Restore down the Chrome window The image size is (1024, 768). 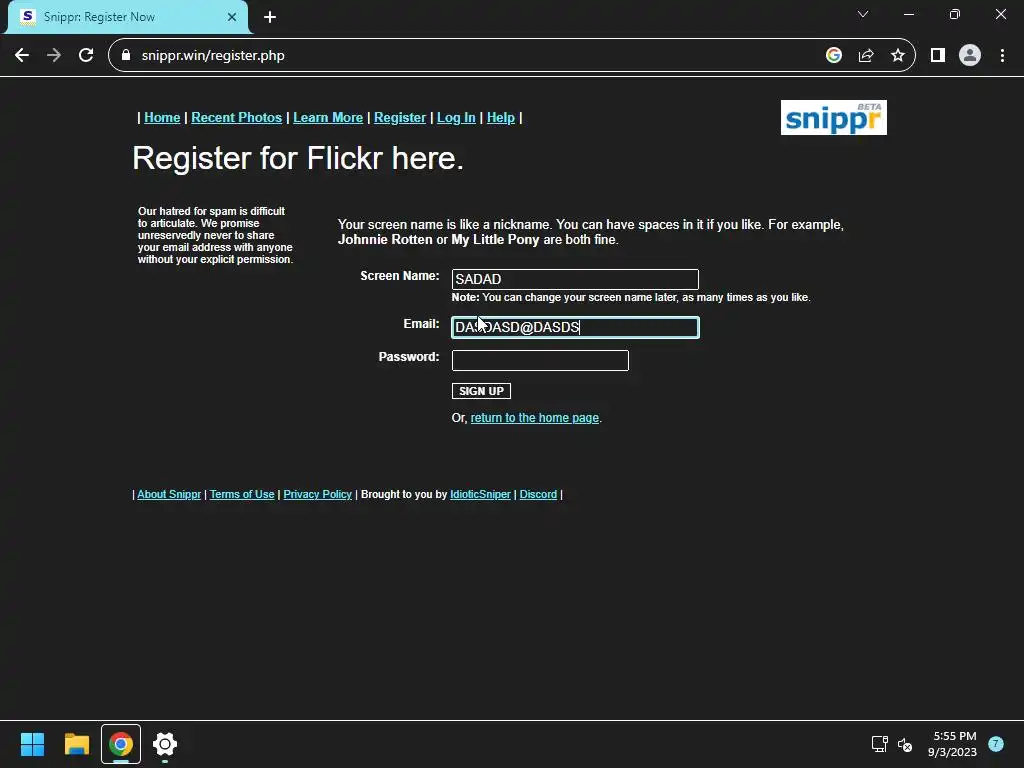point(955,14)
